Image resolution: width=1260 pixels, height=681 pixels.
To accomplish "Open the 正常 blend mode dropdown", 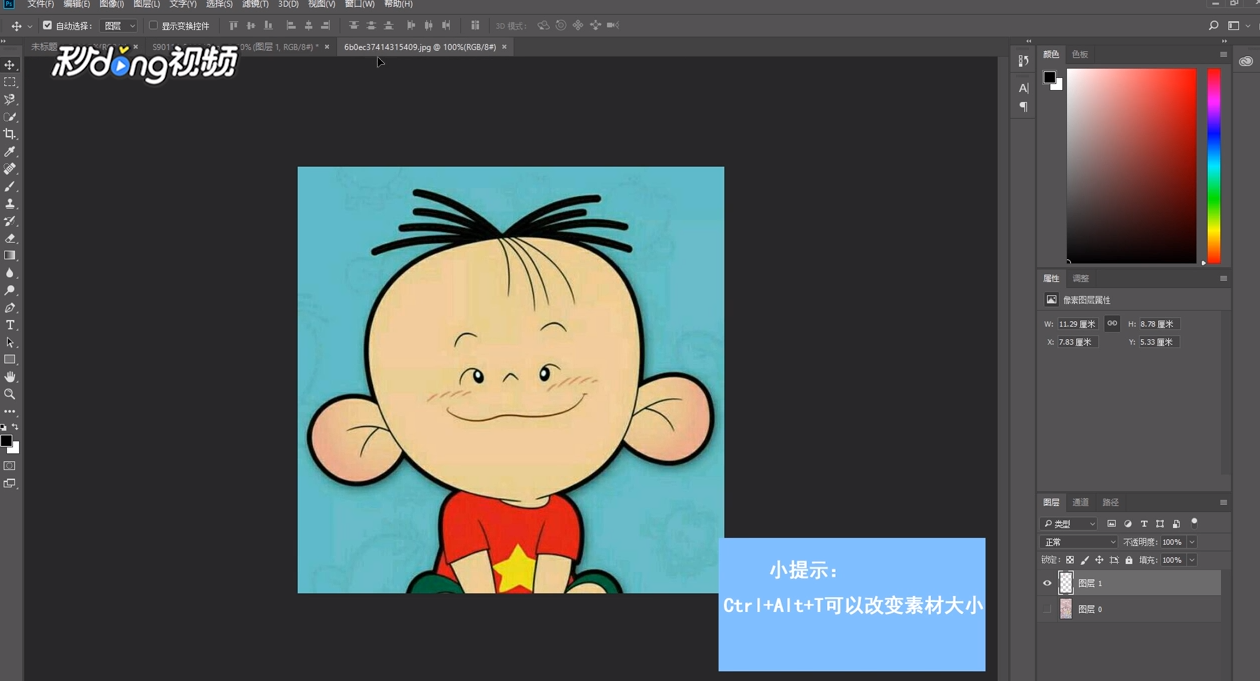I will pyautogui.click(x=1079, y=542).
